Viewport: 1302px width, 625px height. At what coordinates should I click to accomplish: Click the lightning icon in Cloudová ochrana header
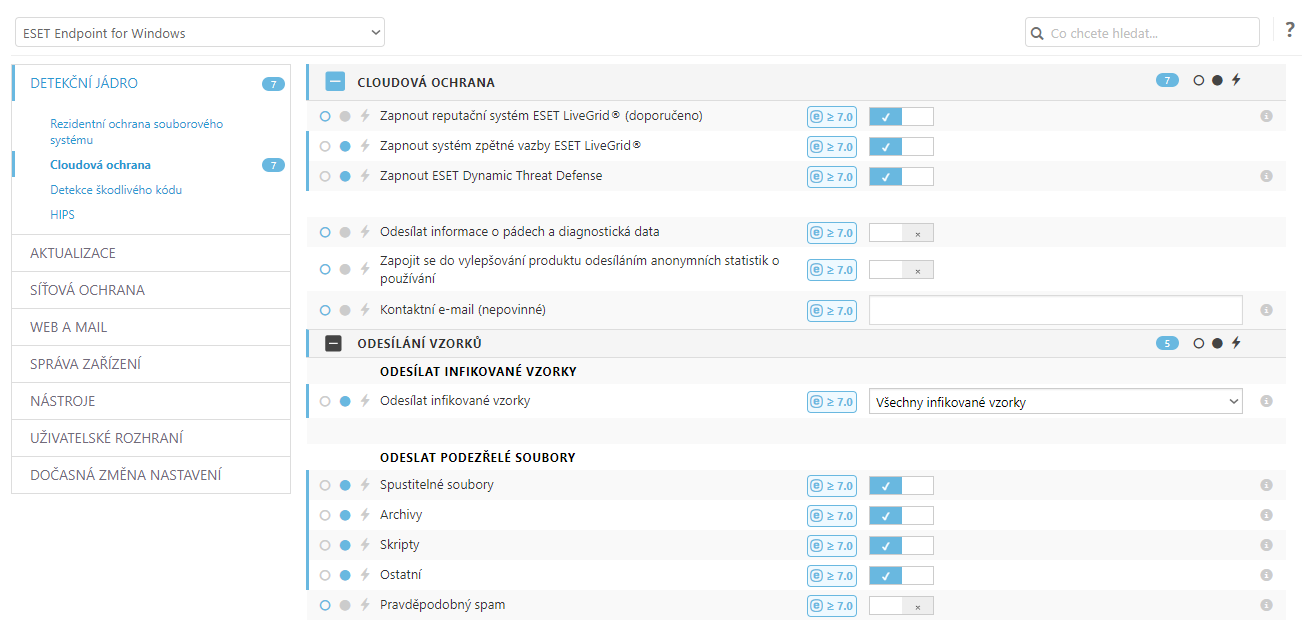[x=1236, y=81]
